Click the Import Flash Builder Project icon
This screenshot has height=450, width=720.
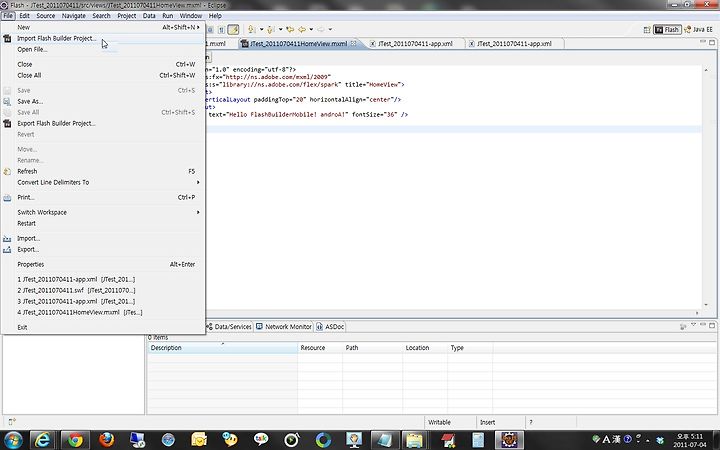[x=7, y=39]
